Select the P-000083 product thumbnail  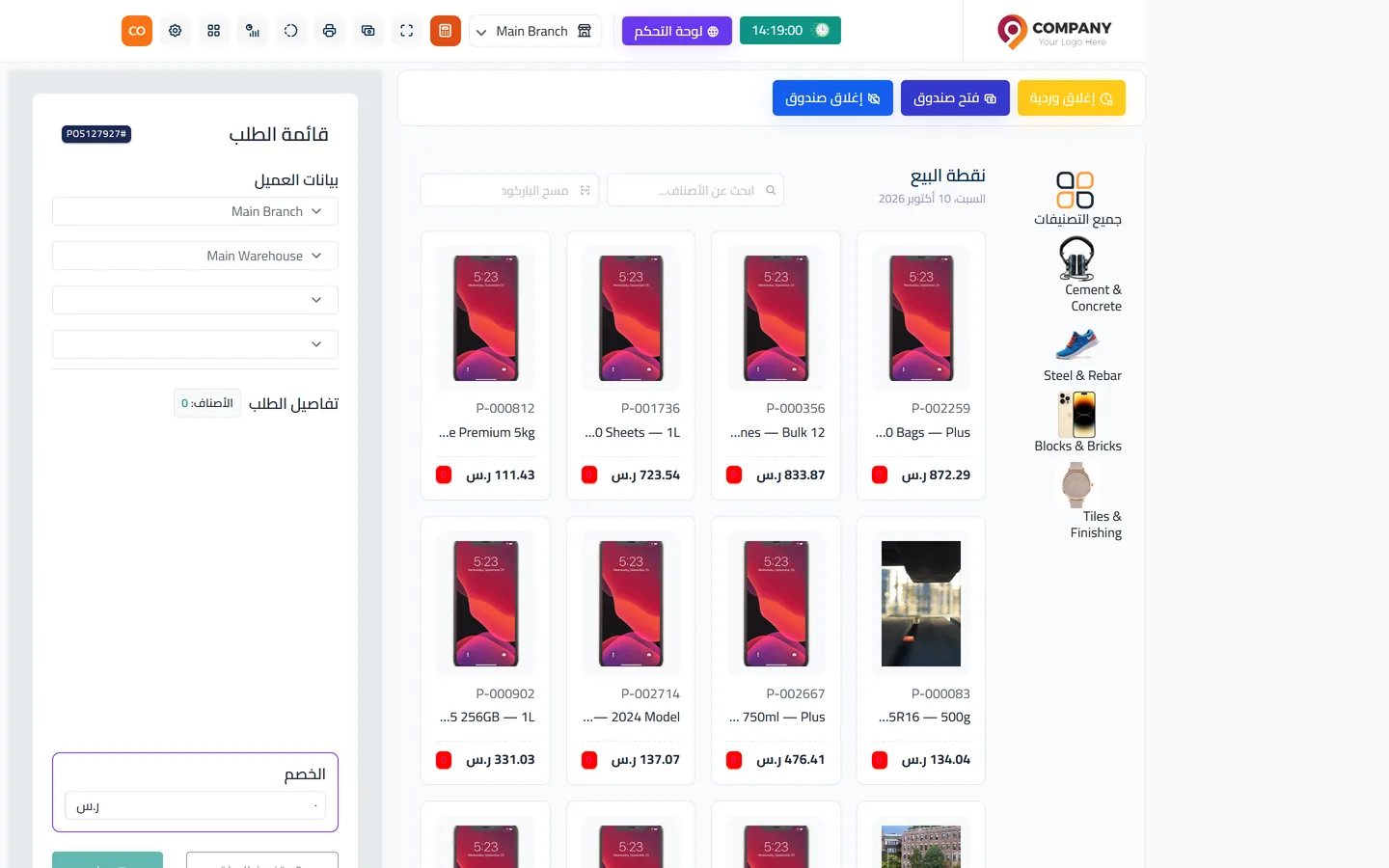(x=921, y=604)
